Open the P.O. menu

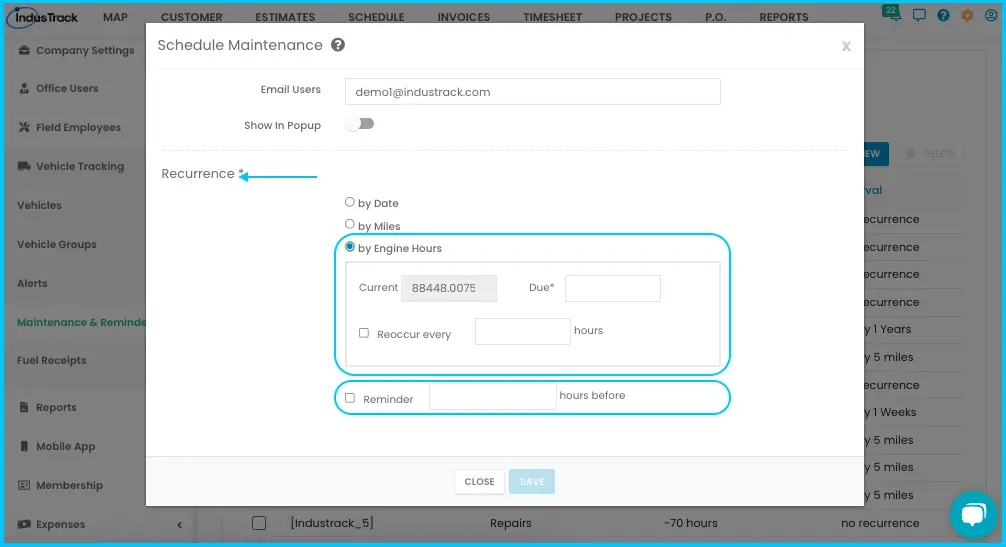715,17
